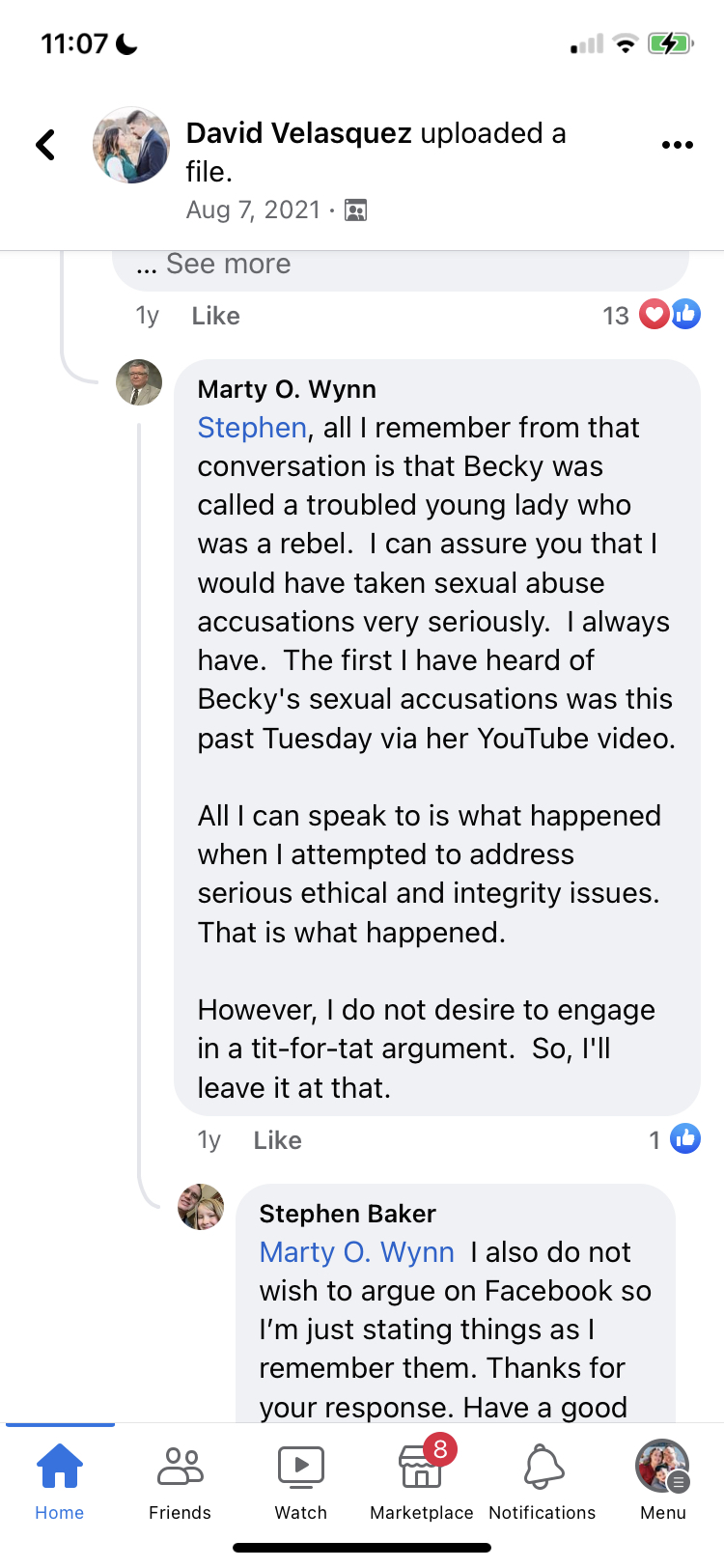Switch to the Watch tab
This screenshot has height=1568, width=724.
pyautogui.click(x=301, y=1479)
